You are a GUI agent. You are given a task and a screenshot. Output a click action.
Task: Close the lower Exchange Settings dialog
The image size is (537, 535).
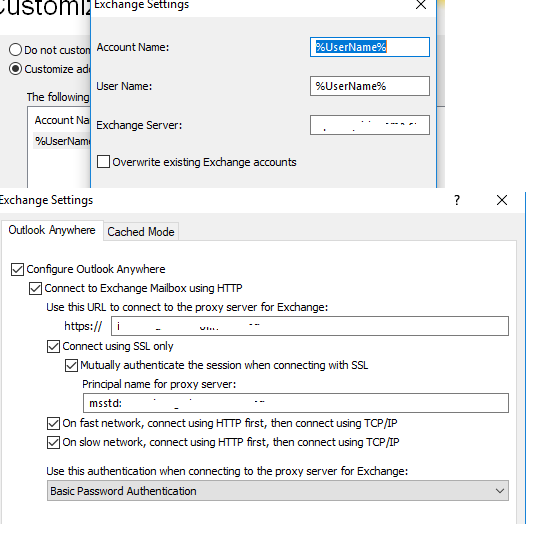point(502,200)
